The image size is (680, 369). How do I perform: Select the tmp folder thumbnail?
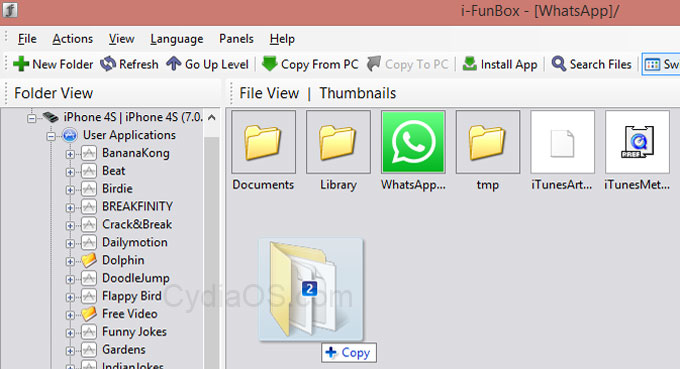(488, 142)
